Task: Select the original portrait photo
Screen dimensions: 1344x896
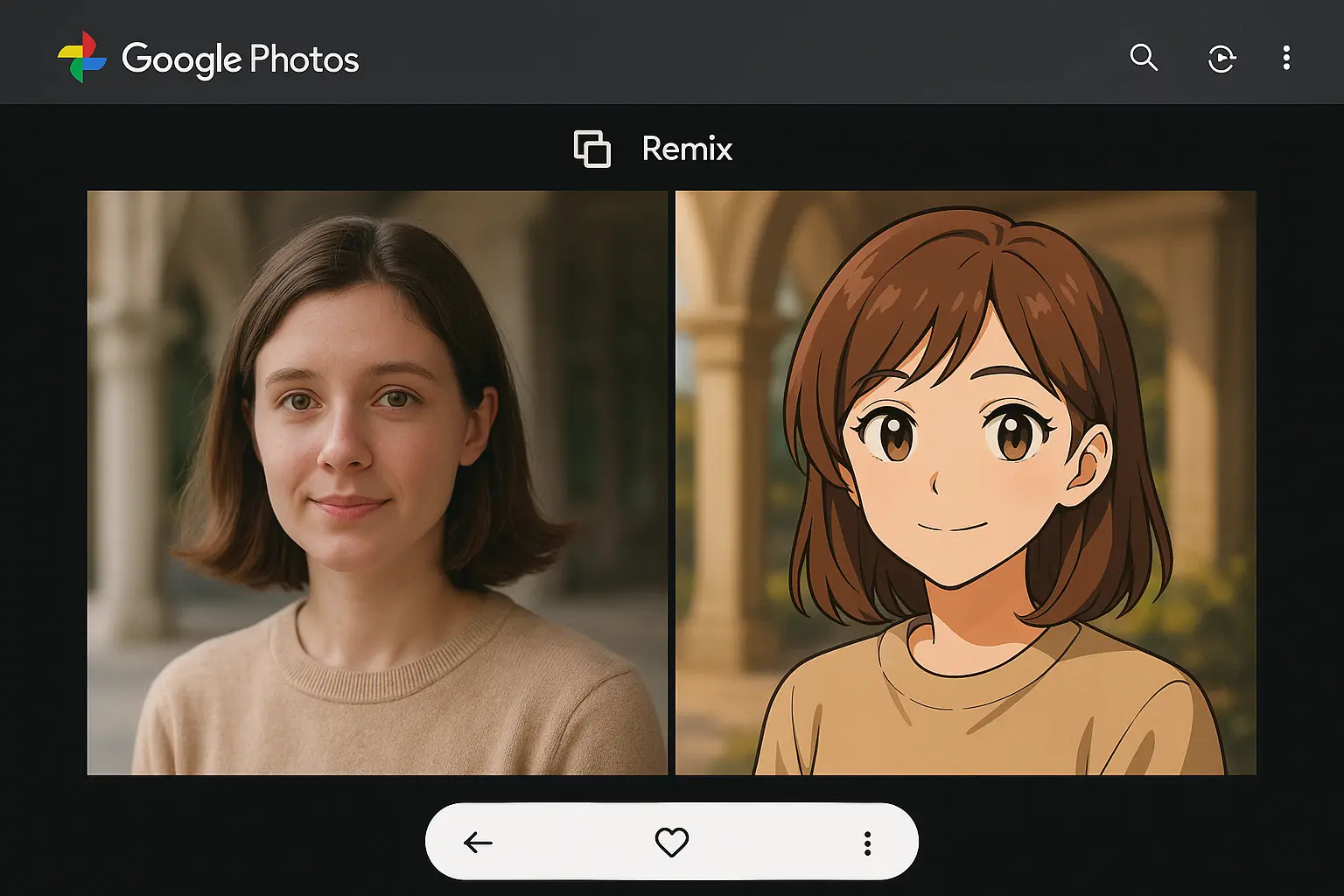Action: tap(377, 483)
